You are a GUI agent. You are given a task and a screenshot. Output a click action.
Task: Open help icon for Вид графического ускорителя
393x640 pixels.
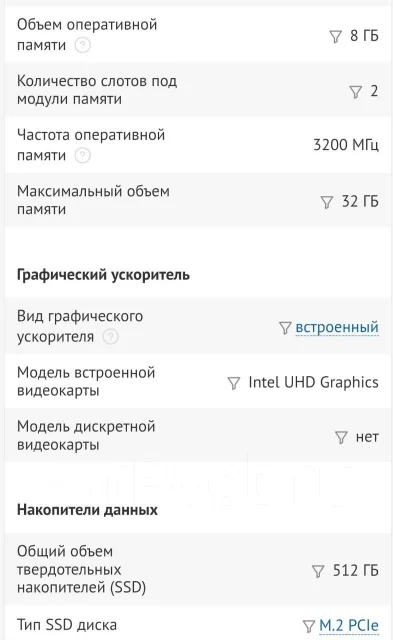click(x=110, y=337)
